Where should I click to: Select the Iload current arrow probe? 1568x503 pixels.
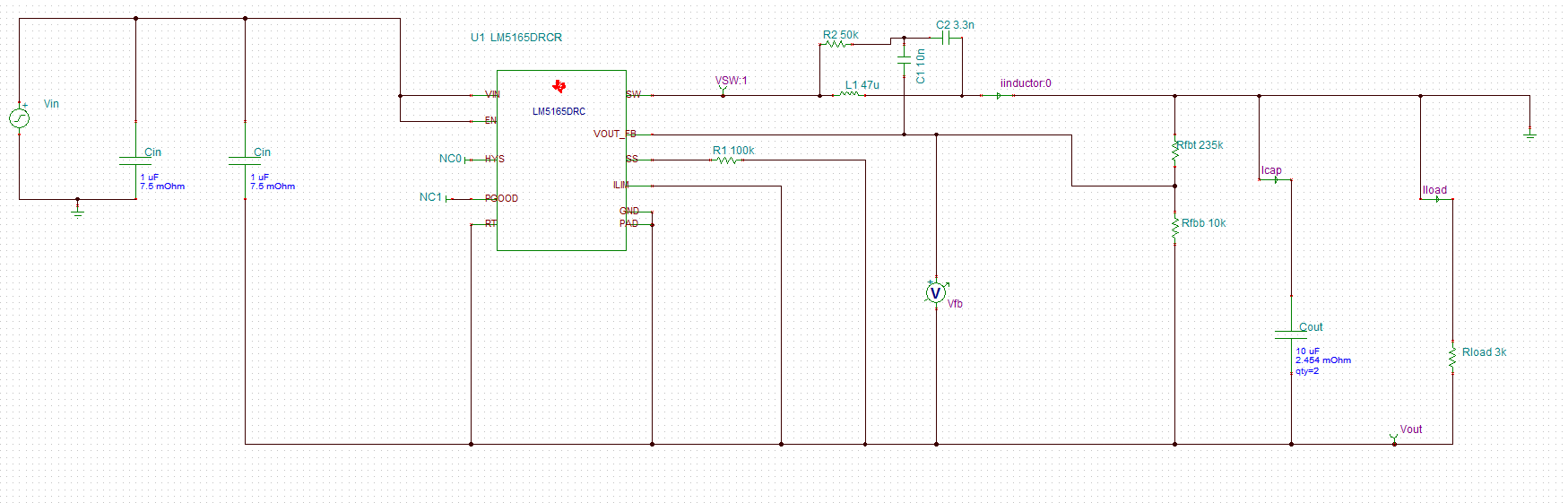(1437, 199)
